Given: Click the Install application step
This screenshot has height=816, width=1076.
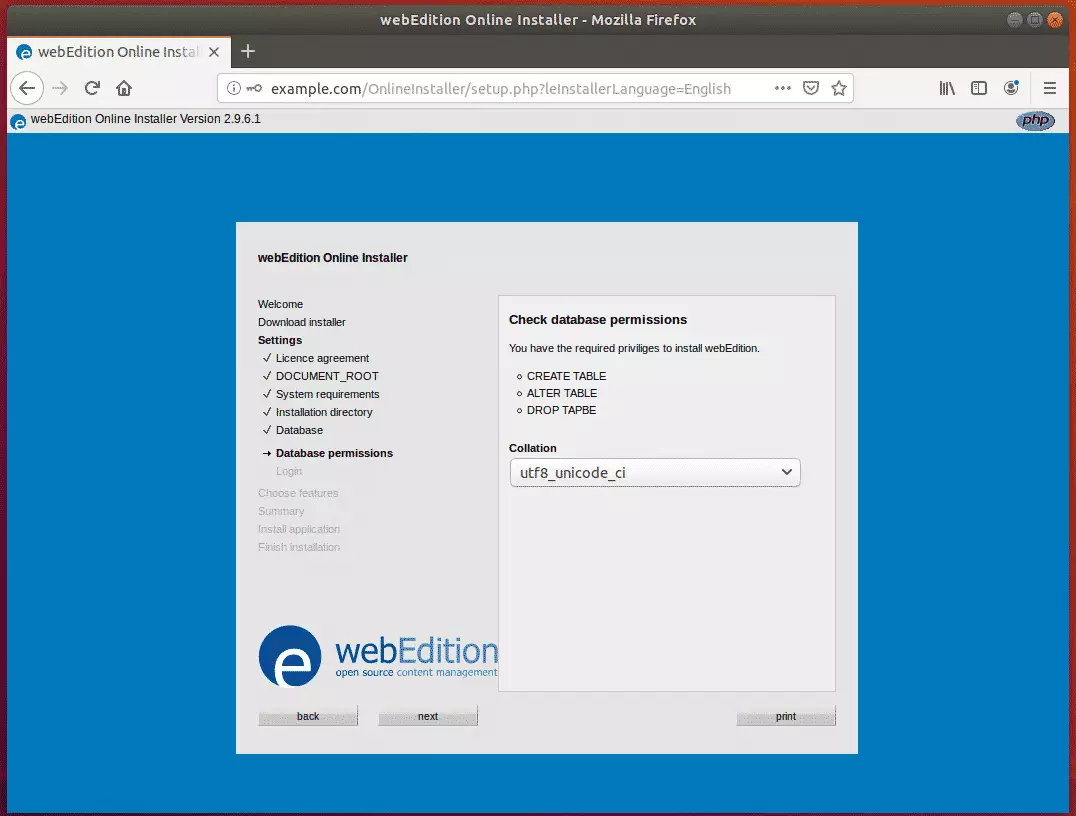Looking at the screenshot, I should (299, 529).
